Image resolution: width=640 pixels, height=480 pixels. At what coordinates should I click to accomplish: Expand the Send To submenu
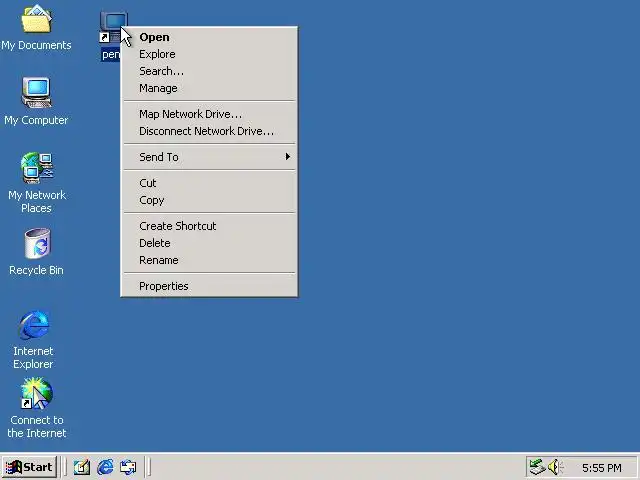pos(209,157)
